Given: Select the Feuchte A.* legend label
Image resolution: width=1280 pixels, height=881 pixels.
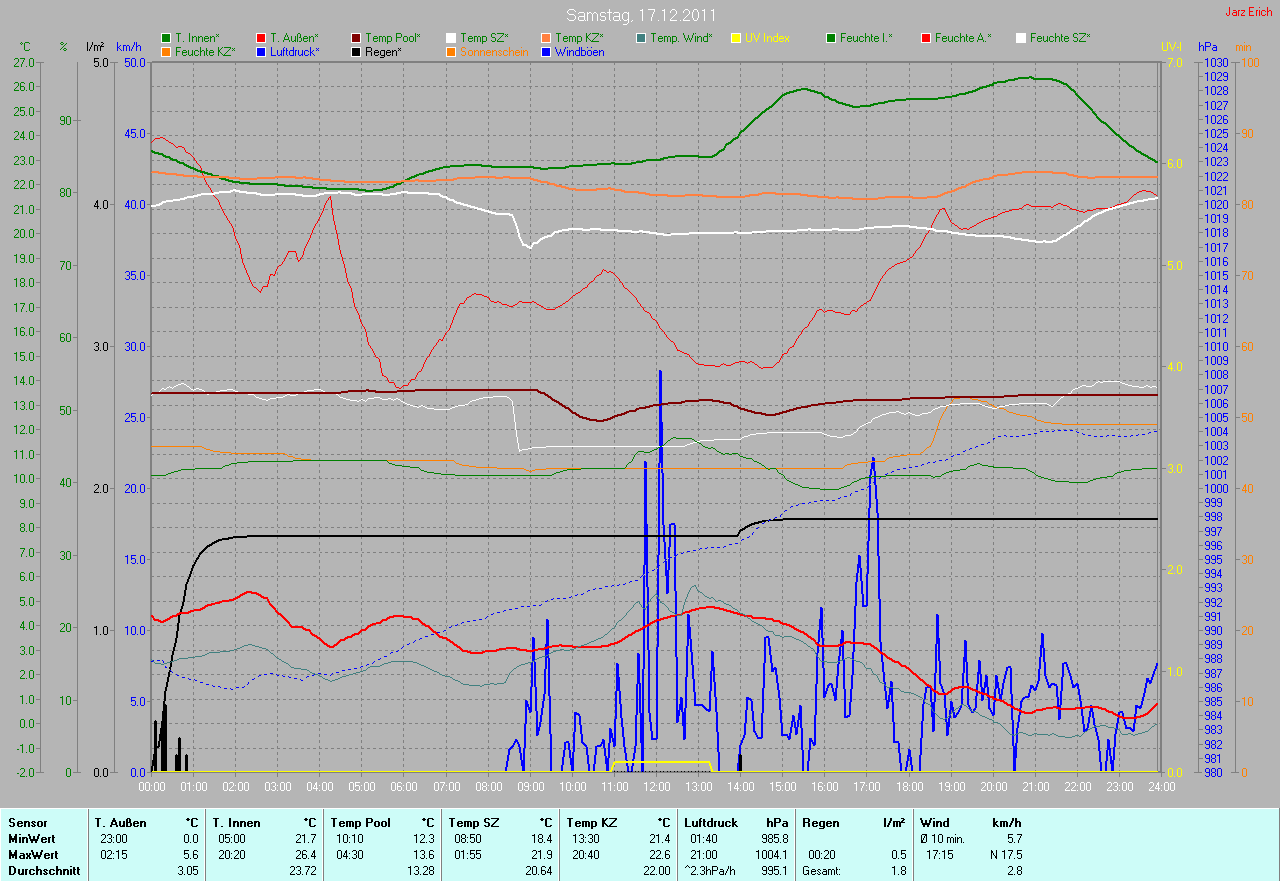Looking at the screenshot, I should [963, 38].
